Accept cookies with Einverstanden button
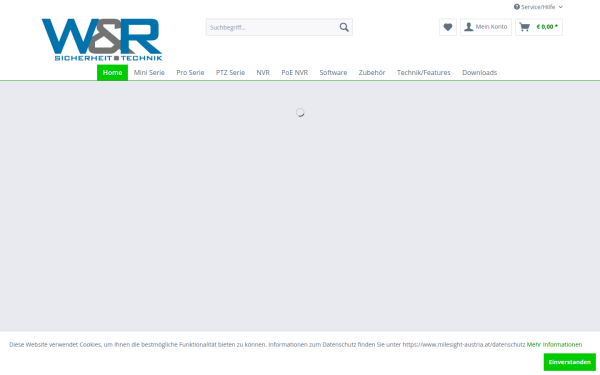The height and width of the screenshot is (375, 600). [x=569, y=362]
